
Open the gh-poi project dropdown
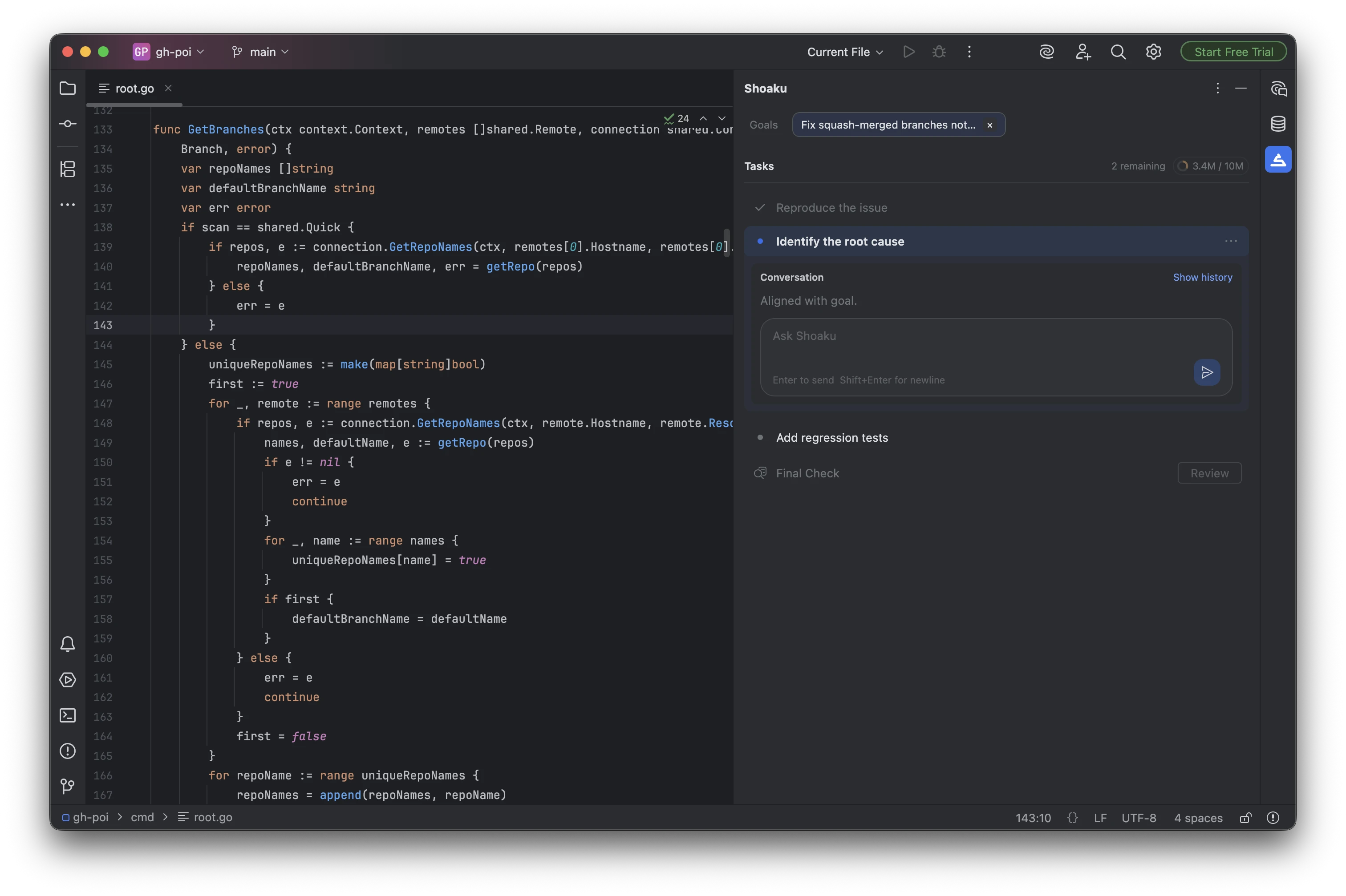point(169,52)
